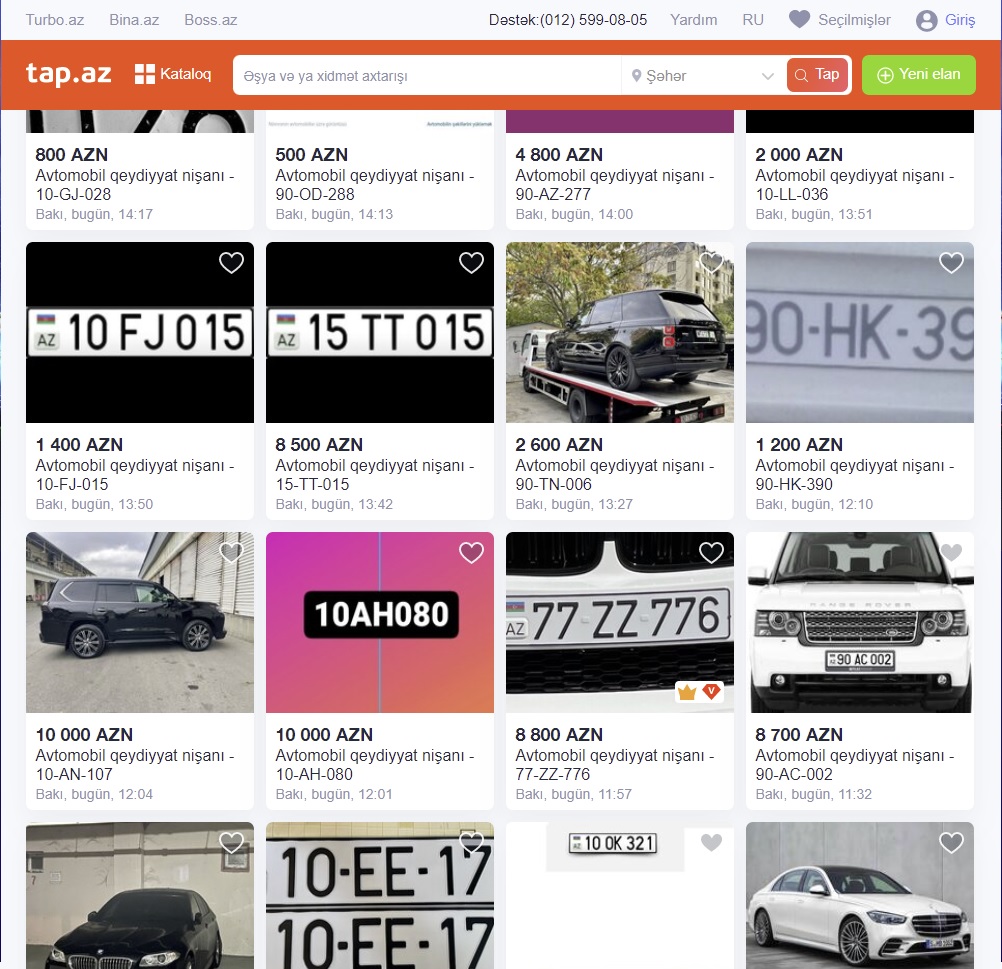1002x969 pixels.
Task: Go to Bina.az site
Action: click(134, 20)
